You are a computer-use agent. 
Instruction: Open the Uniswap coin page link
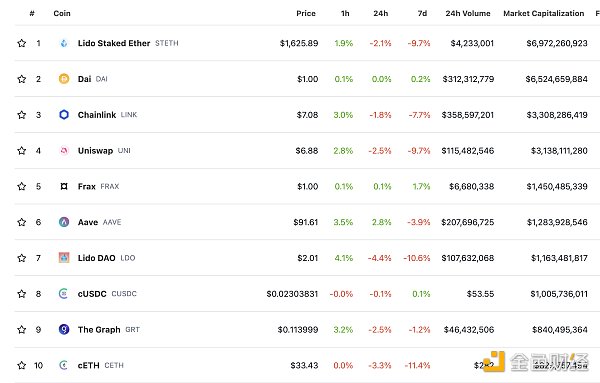pyautogui.click(x=95, y=151)
